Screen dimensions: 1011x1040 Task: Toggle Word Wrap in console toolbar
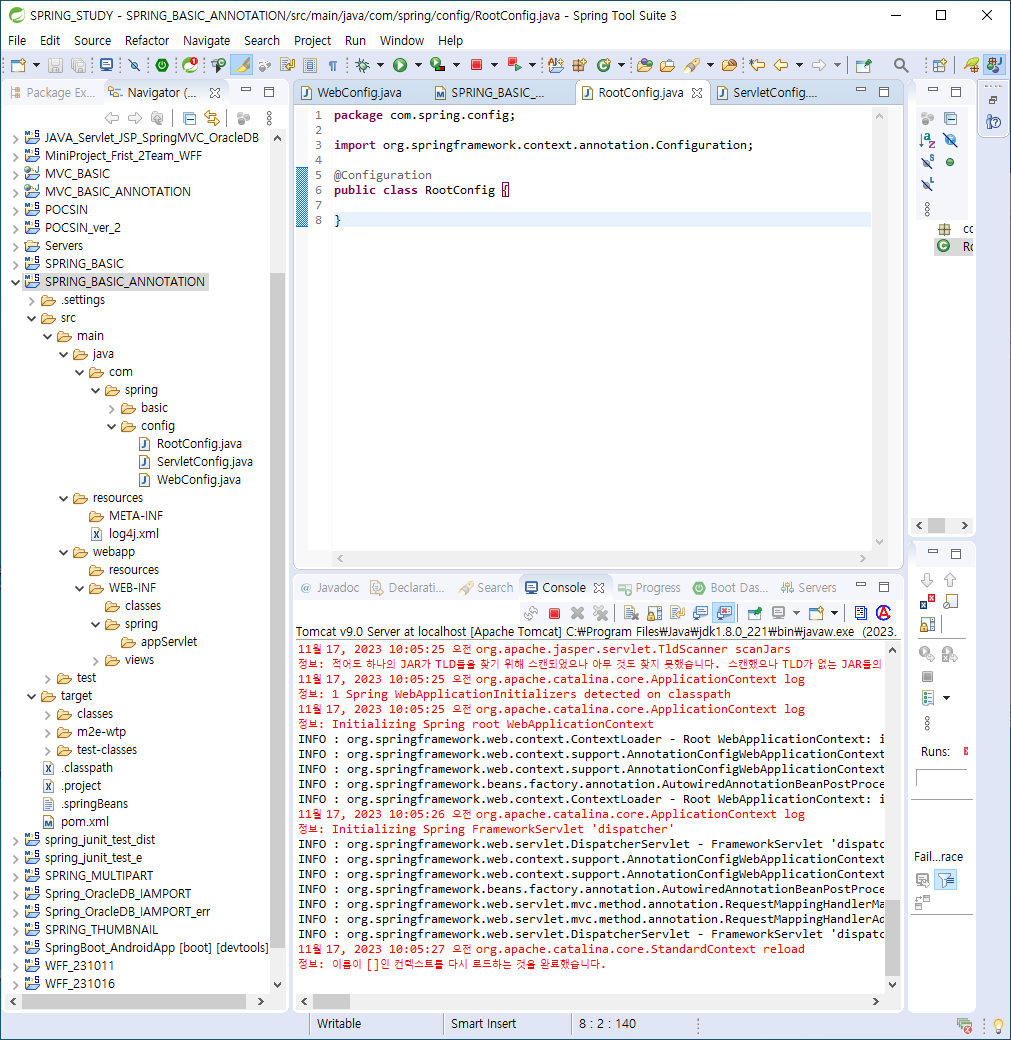(x=677, y=614)
